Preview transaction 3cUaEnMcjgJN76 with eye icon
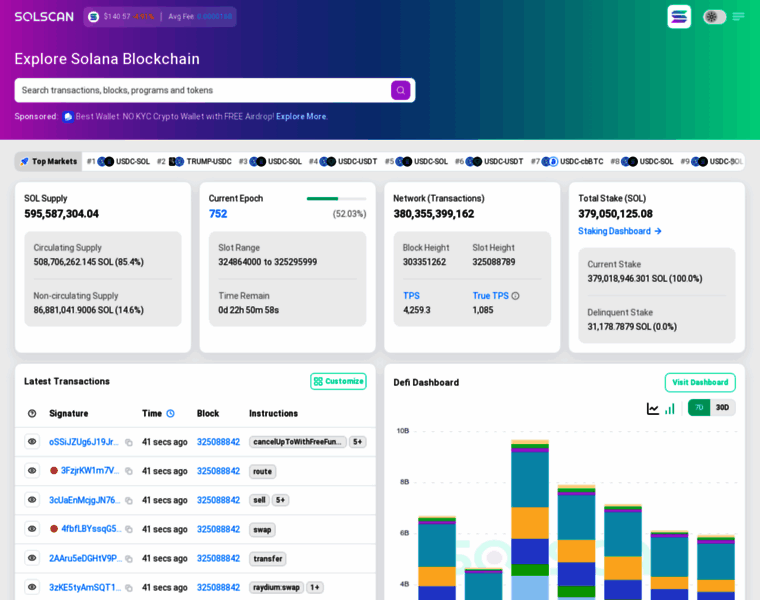This screenshot has width=760, height=600. coord(32,500)
